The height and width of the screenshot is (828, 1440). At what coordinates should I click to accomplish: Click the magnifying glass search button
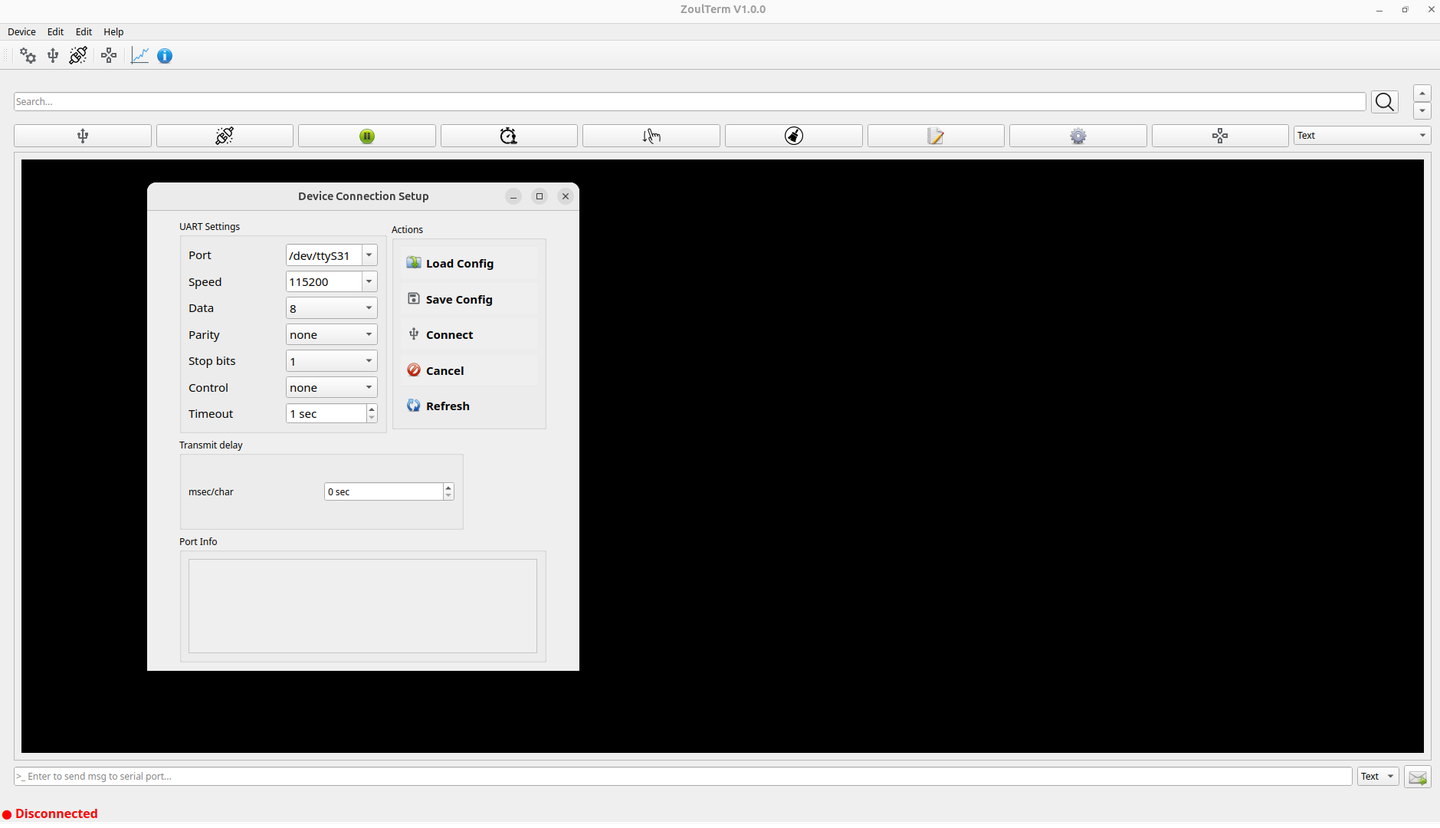pyautogui.click(x=1384, y=102)
